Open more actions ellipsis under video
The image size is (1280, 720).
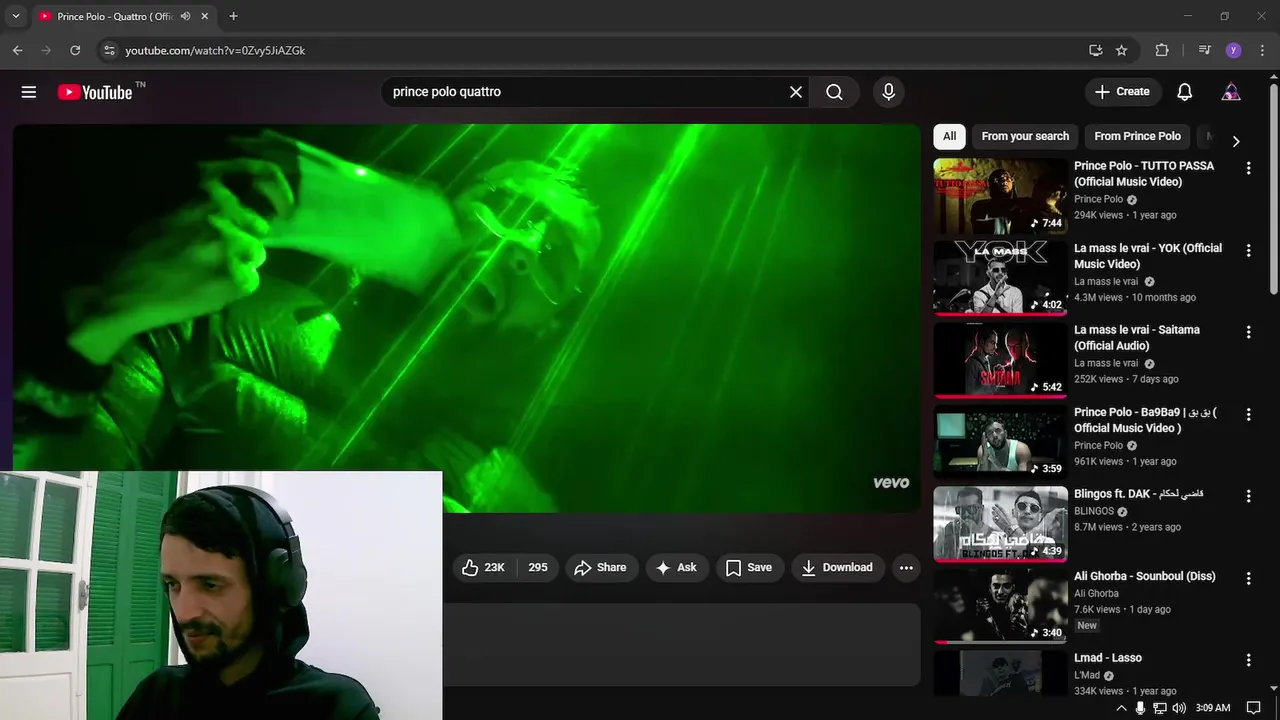tap(906, 567)
